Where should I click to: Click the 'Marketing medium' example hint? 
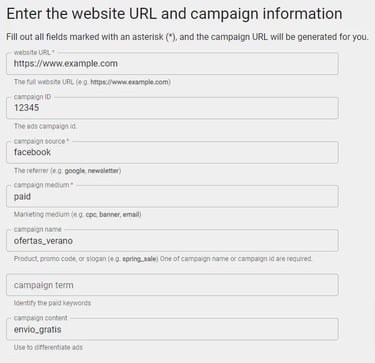77,214
